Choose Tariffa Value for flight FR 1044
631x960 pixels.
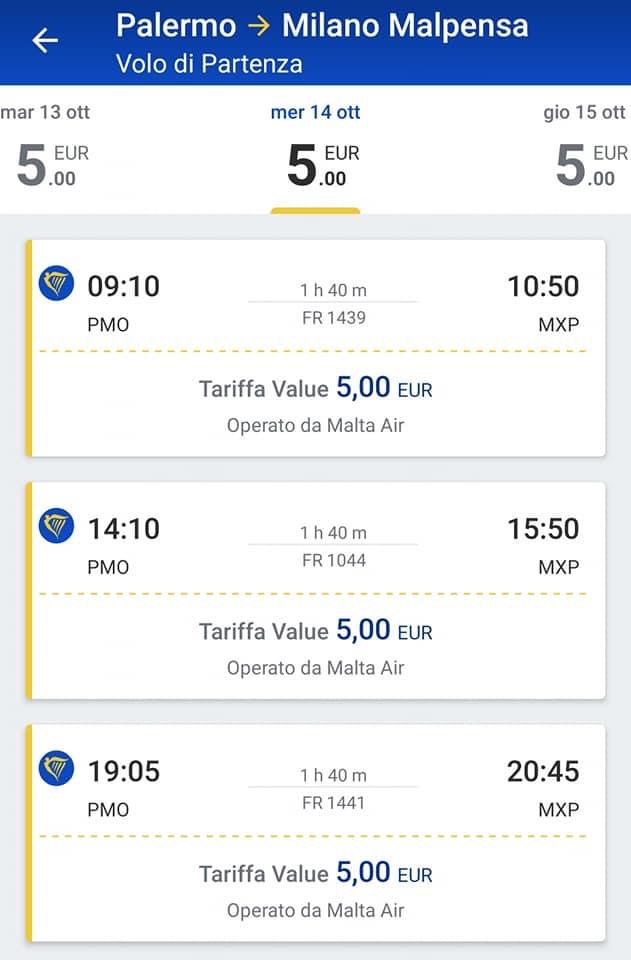coord(315,630)
